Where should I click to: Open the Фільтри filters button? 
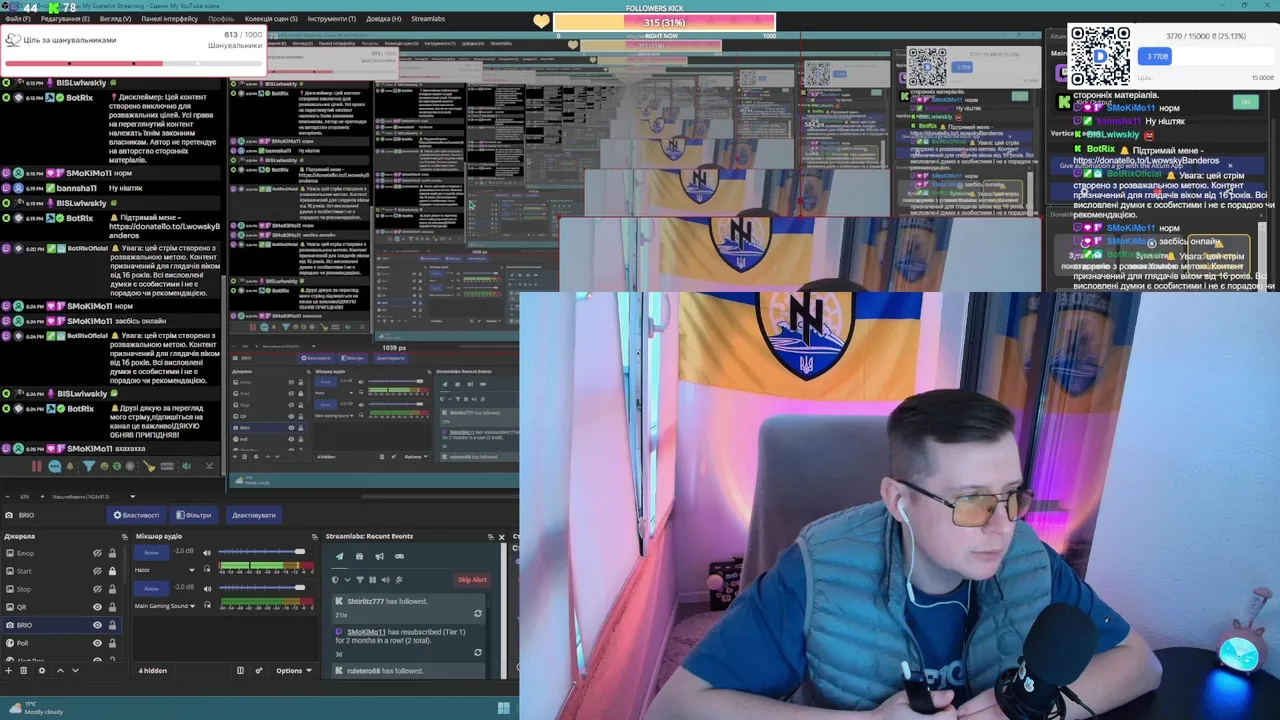(194, 515)
